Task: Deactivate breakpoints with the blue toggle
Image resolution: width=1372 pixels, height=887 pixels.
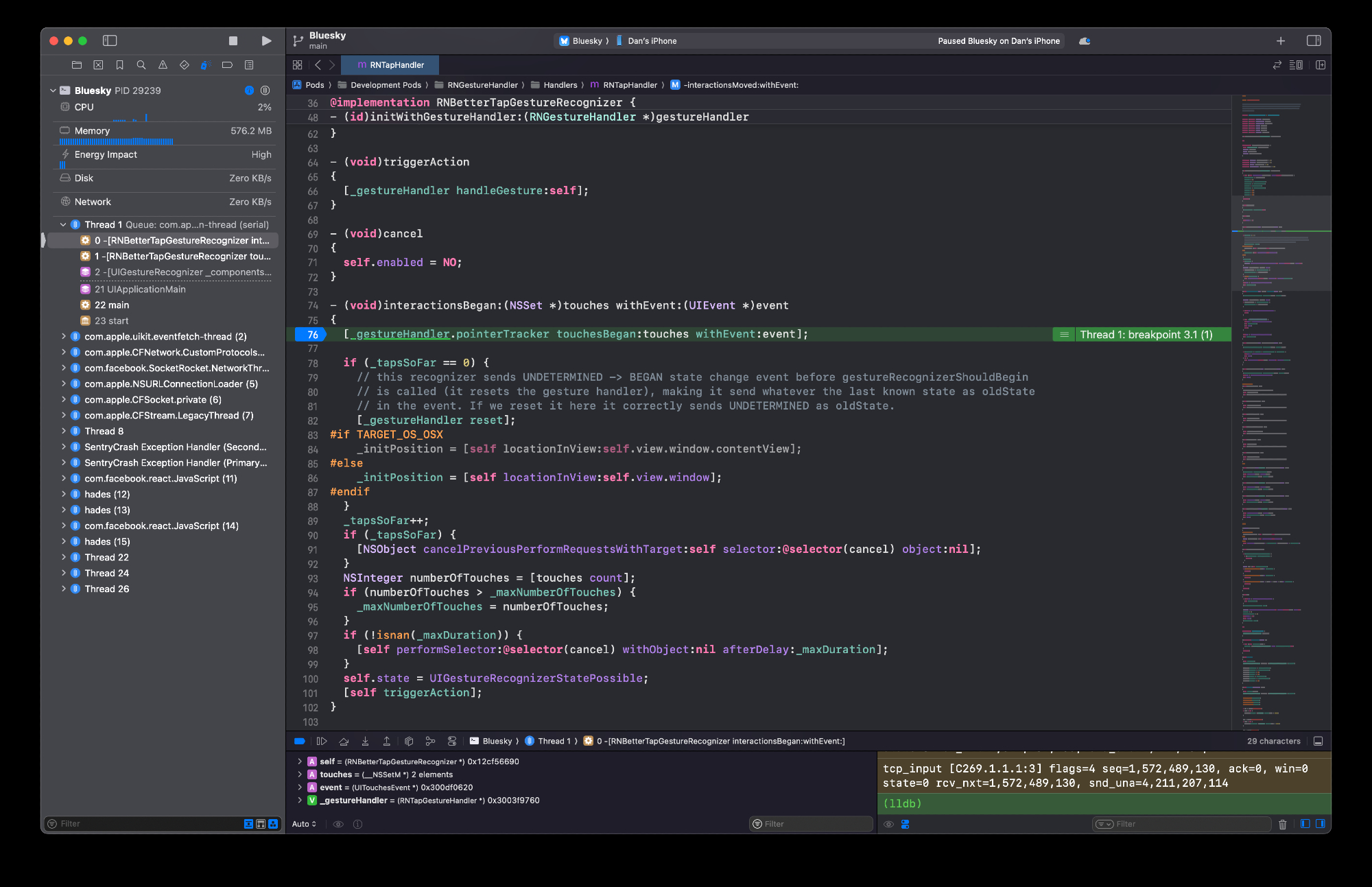Action: pyautogui.click(x=300, y=741)
